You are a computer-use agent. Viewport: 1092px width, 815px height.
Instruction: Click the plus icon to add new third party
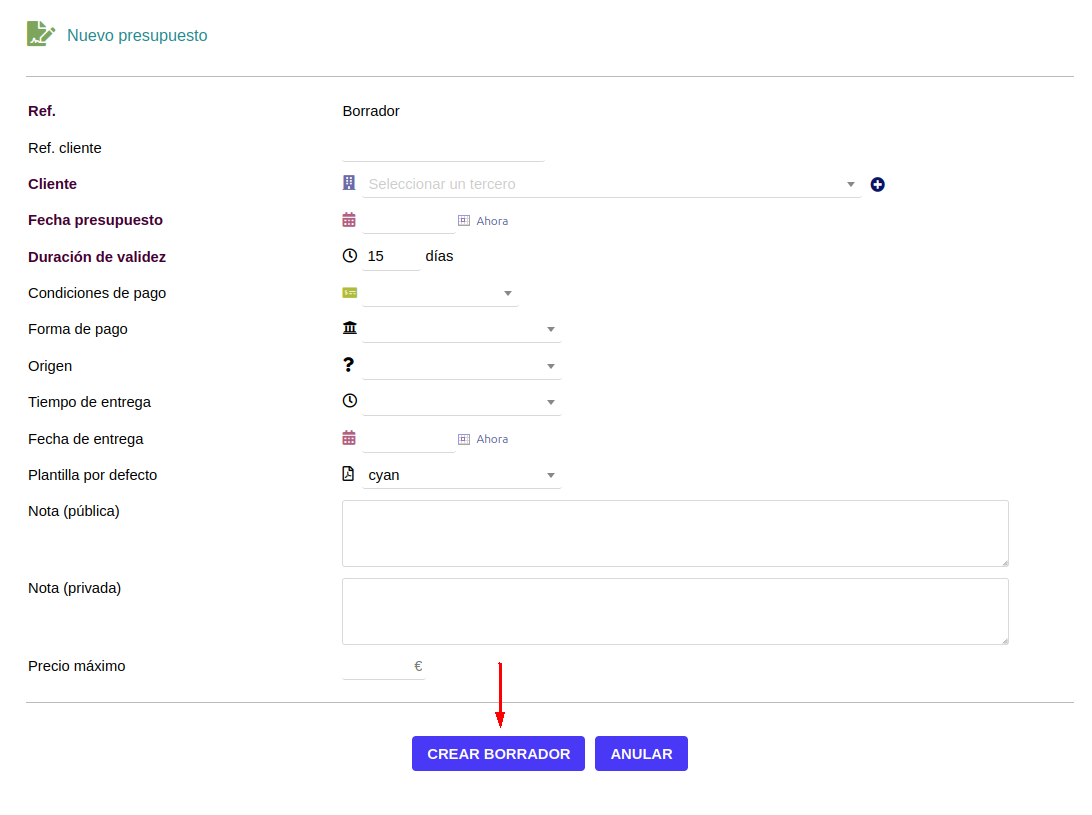pos(877,184)
